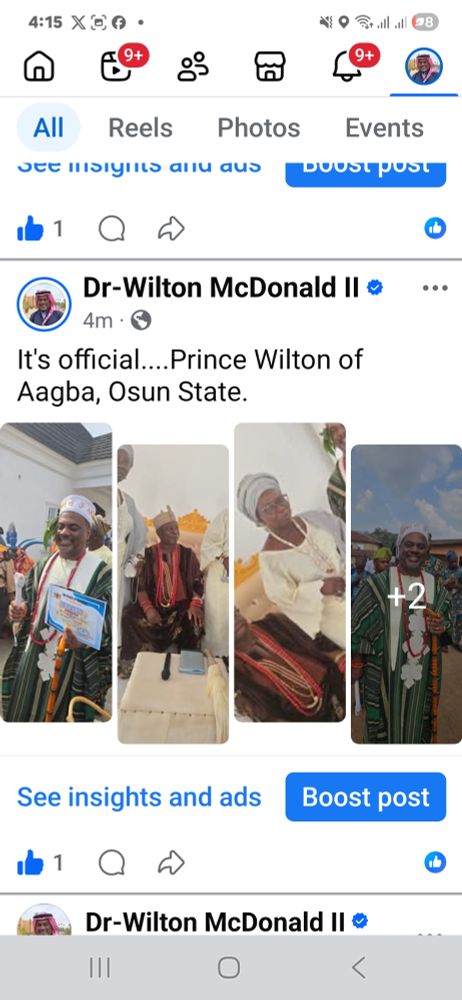Select the Events filter tab

pos(384,128)
